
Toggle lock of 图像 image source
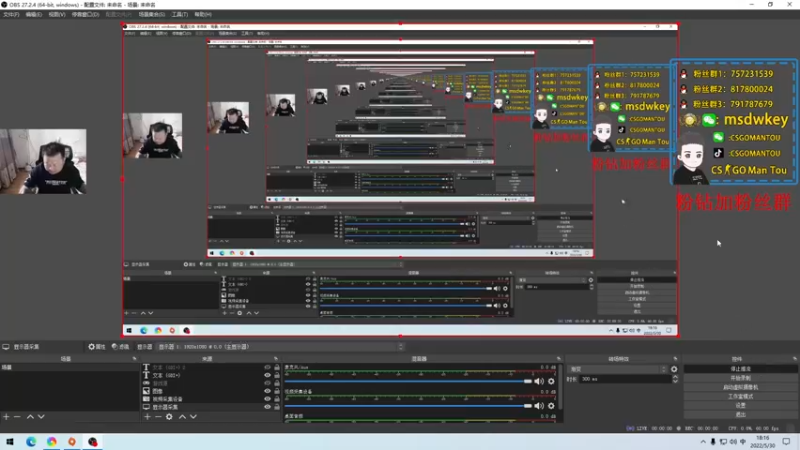(x=277, y=391)
